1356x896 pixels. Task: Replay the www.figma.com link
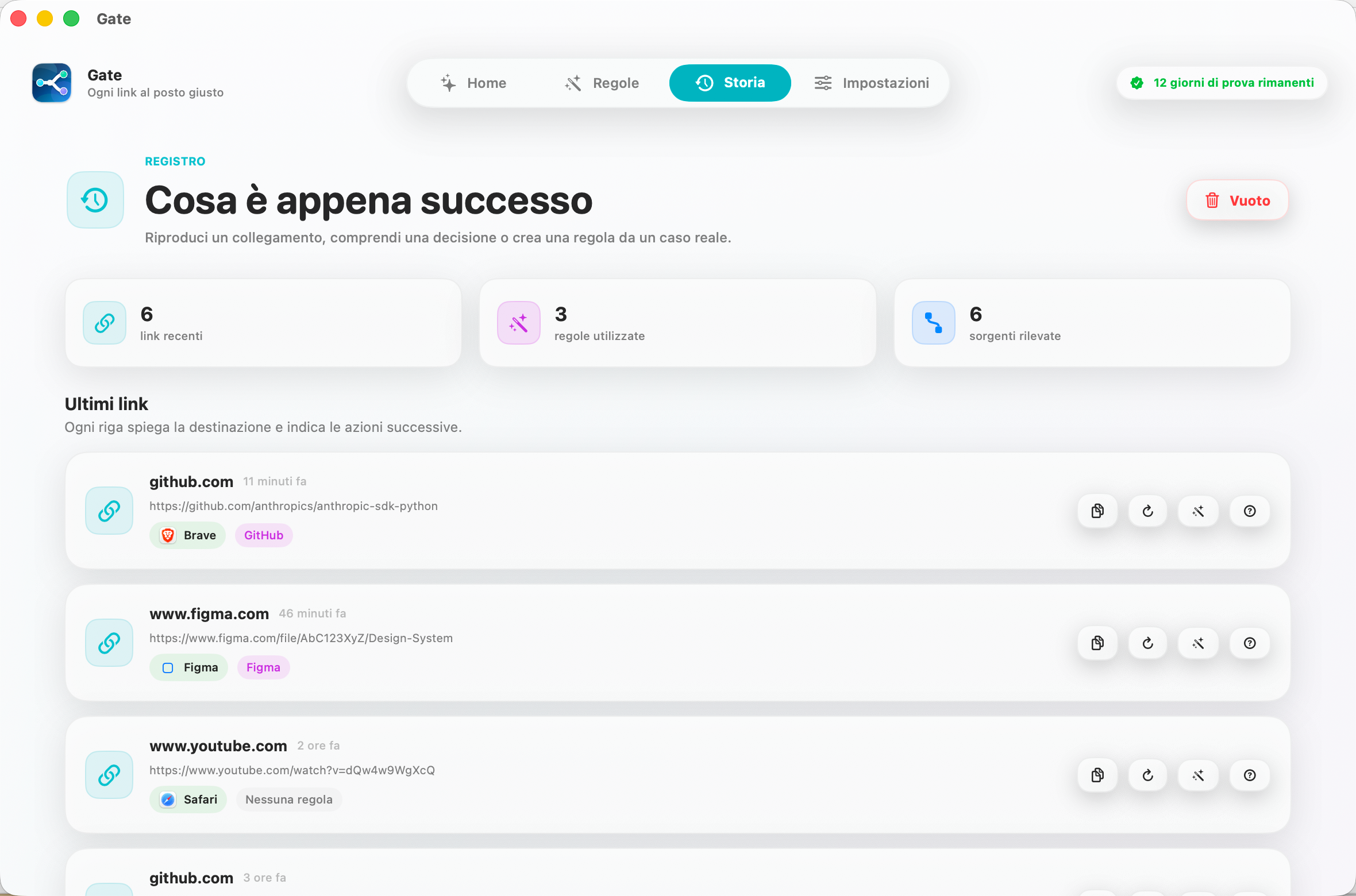tap(1147, 643)
